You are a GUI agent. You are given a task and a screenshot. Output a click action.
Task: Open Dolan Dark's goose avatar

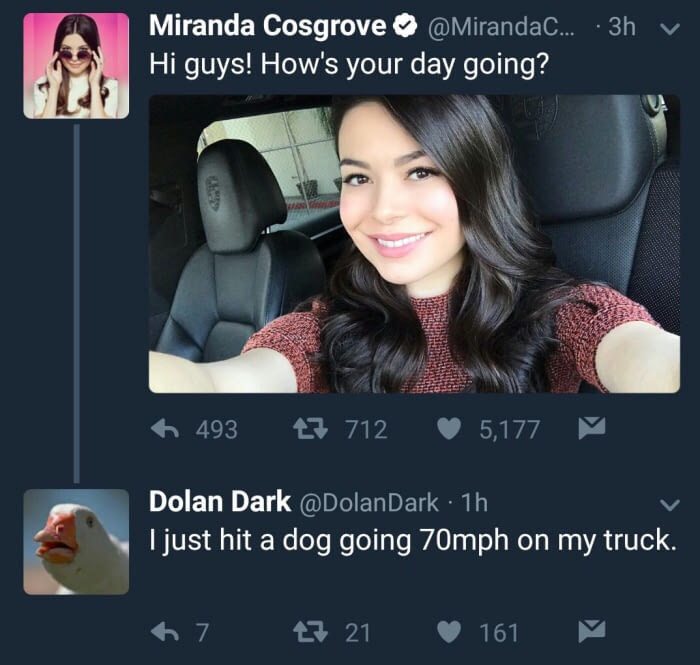[x=76, y=542]
